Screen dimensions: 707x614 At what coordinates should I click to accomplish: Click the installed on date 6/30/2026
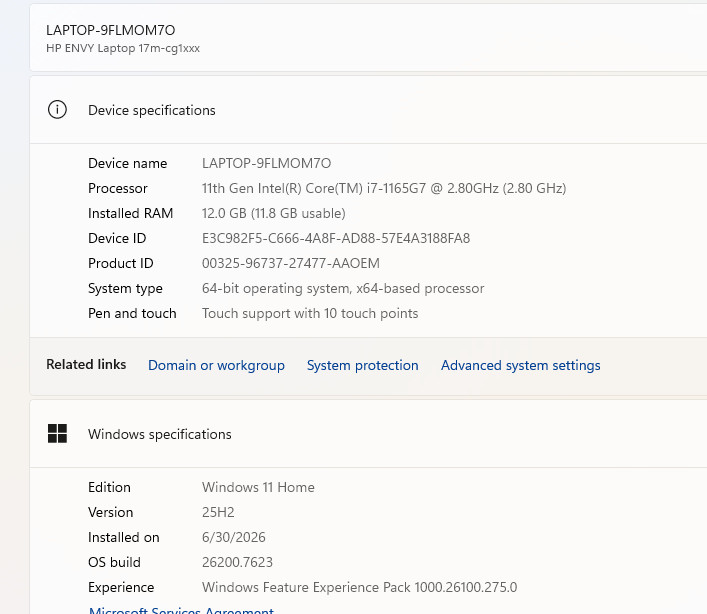coord(234,537)
